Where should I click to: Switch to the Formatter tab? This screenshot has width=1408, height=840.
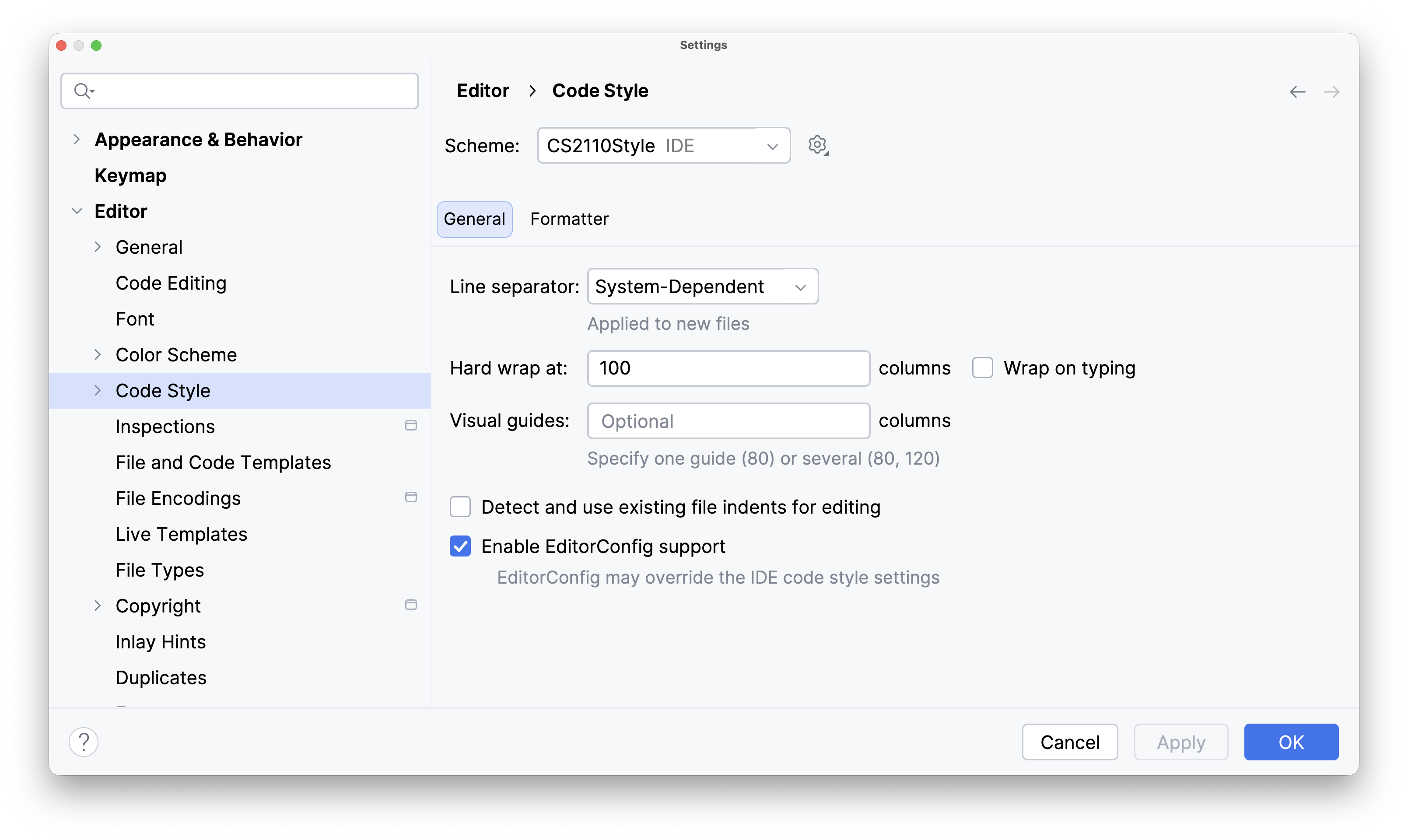pos(569,219)
